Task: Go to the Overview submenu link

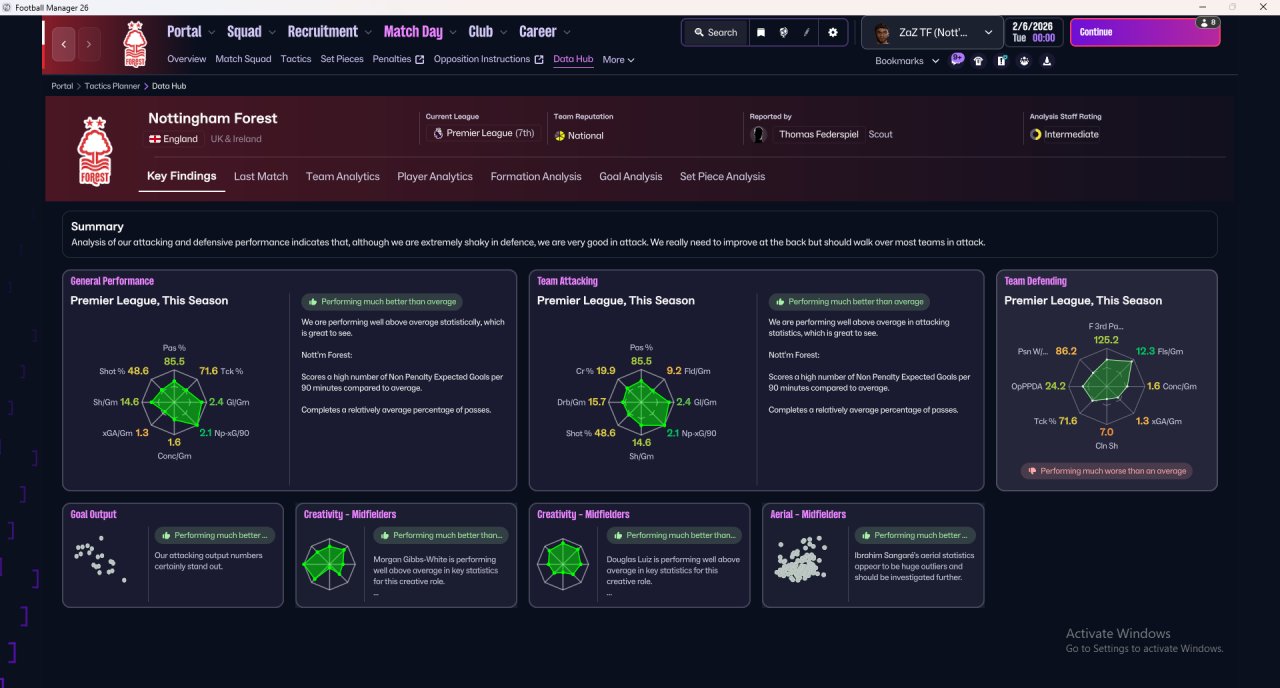Action: pos(187,59)
